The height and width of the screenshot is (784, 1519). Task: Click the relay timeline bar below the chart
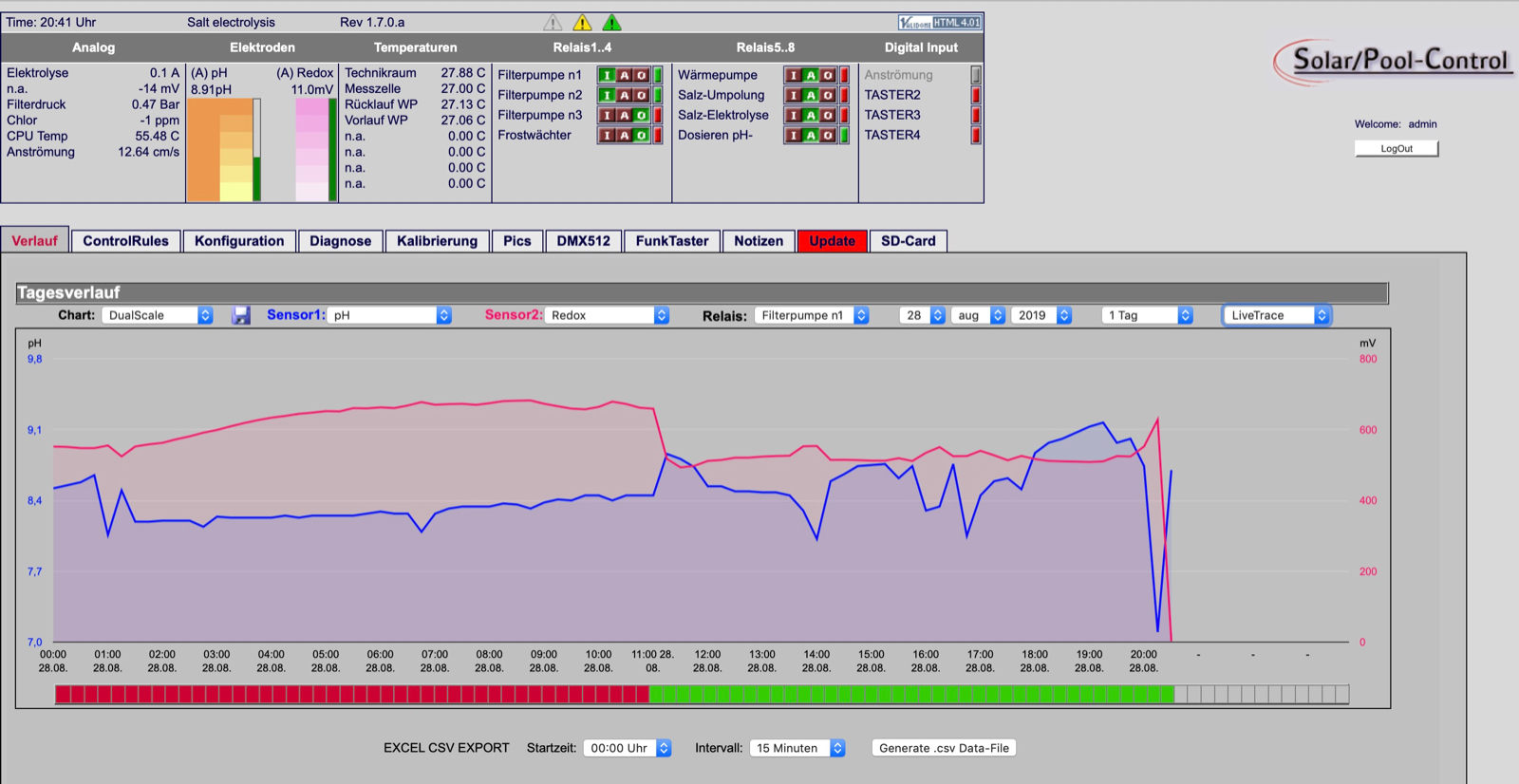click(702, 695)
